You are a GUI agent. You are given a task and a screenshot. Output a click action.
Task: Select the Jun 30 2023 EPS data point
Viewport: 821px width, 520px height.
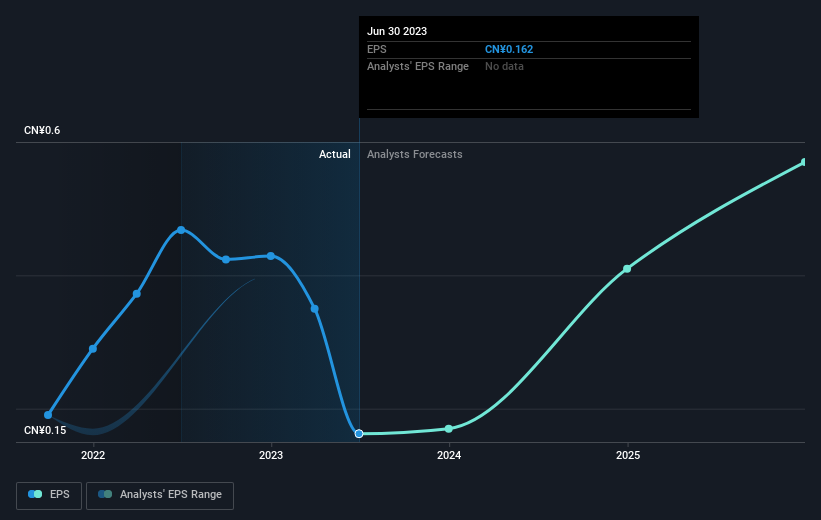[359, 434]
